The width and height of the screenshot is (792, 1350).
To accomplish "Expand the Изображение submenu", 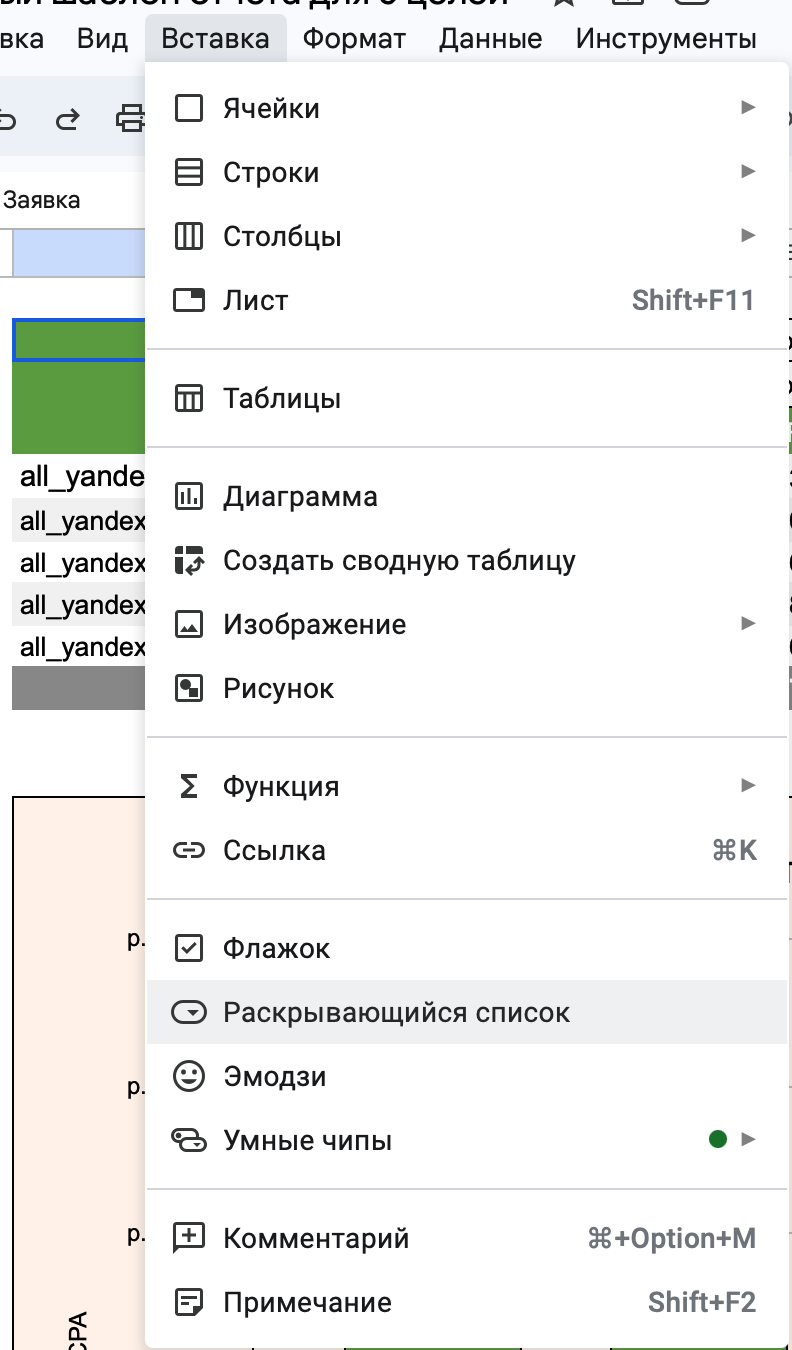I will [x=748, y=623].
